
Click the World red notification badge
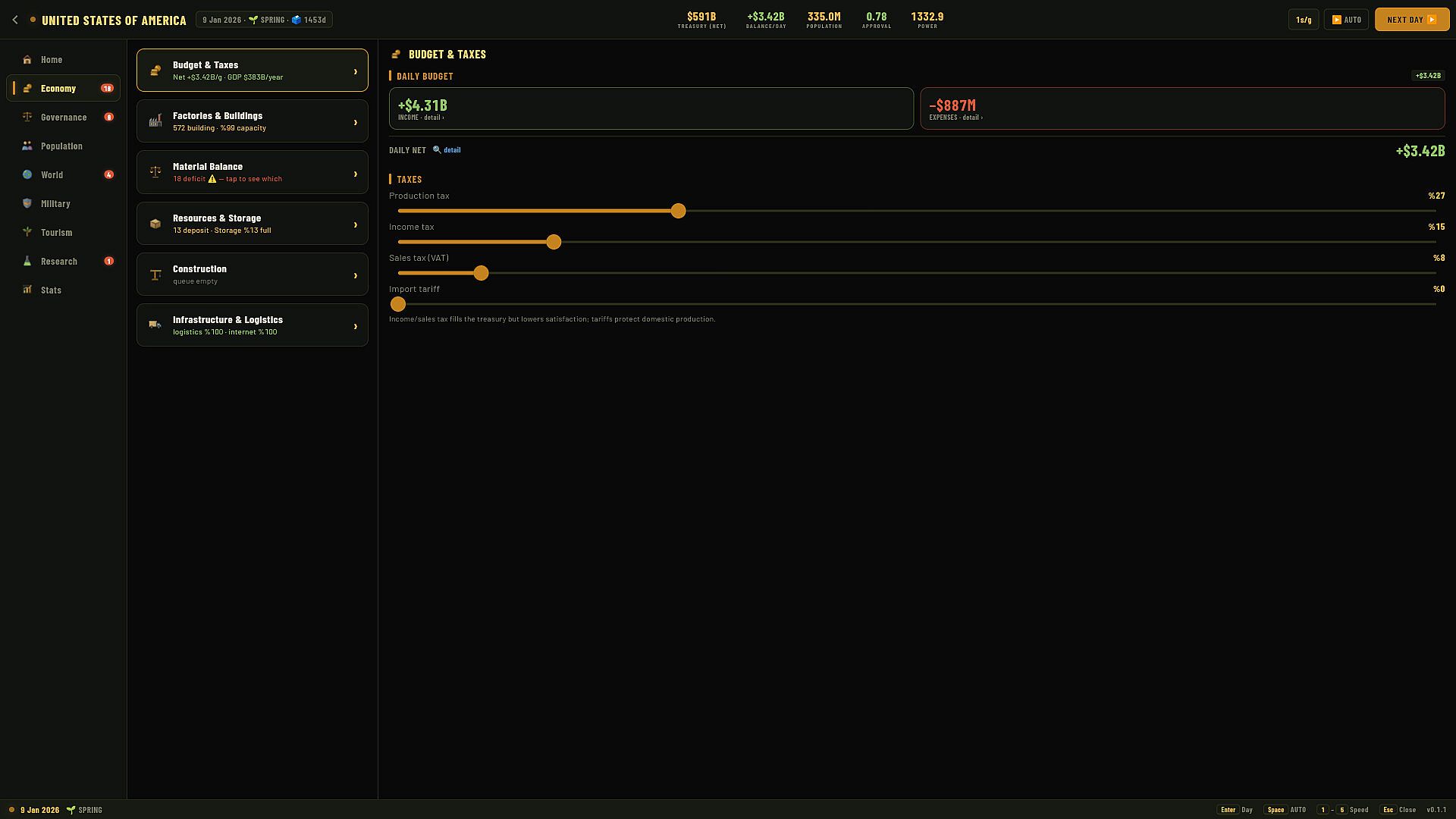(109, 175)
